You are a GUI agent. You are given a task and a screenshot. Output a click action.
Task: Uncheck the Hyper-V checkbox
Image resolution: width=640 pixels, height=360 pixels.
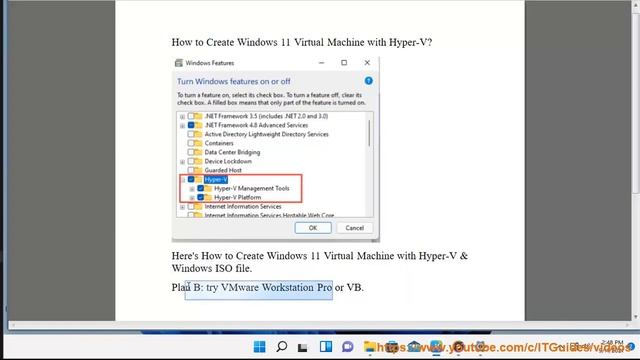coord(191,179)
